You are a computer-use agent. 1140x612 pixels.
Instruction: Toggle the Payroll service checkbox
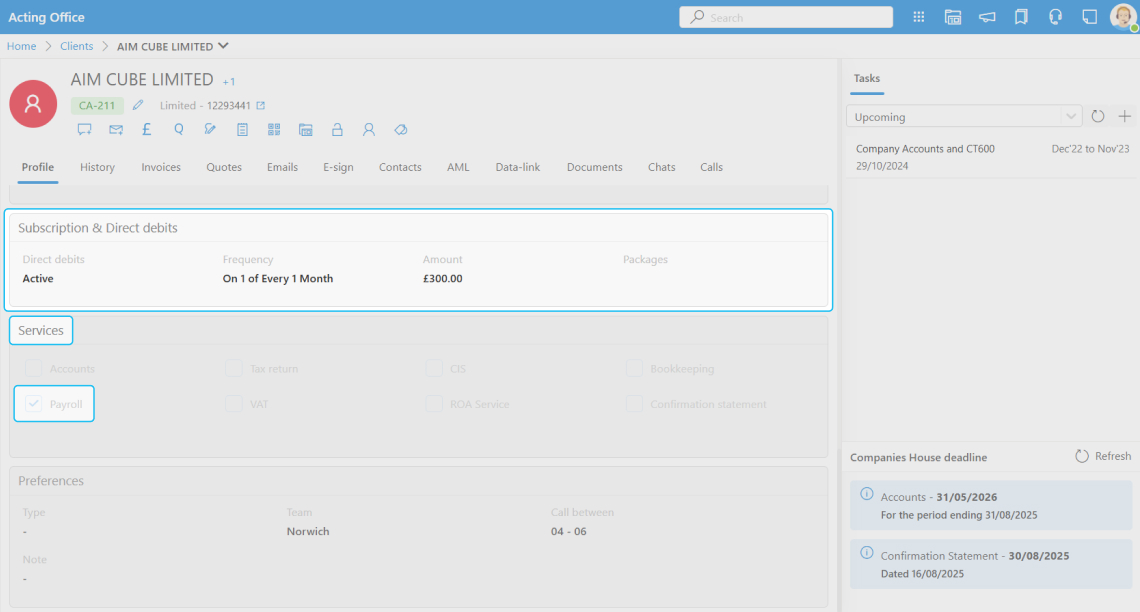[34, 404]
